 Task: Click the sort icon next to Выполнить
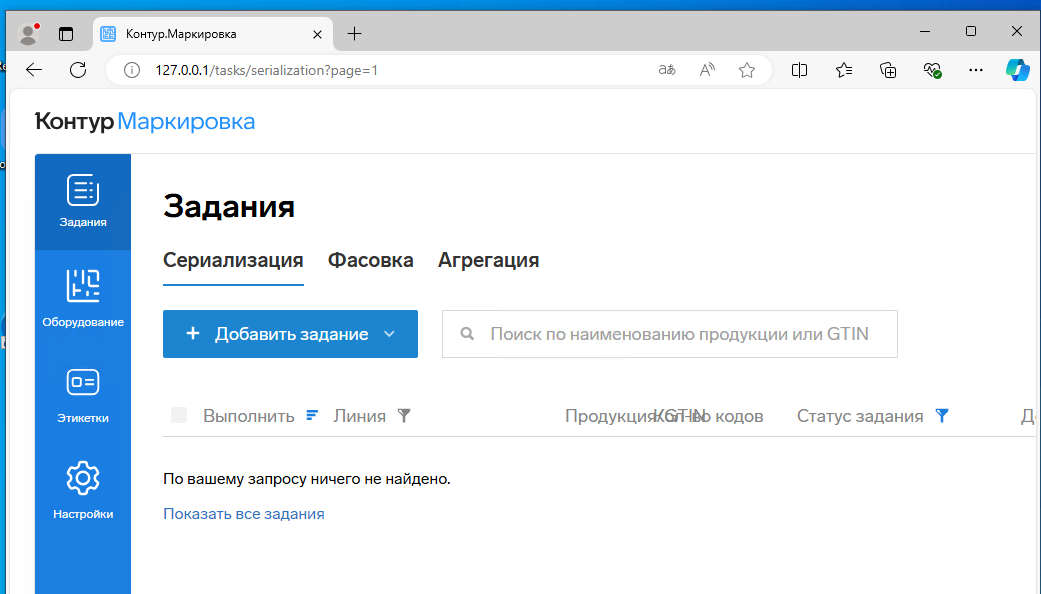[x=312, y=416]
